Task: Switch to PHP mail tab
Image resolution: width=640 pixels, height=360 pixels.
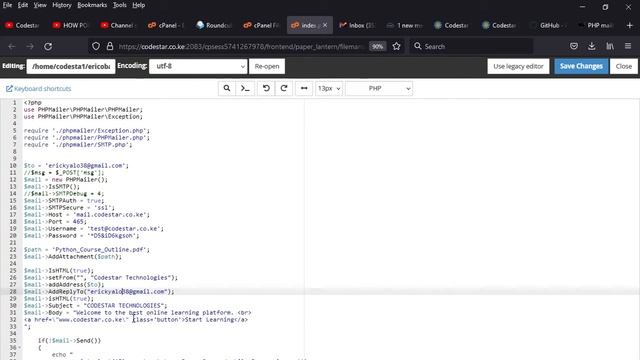Action: (x=596, y=25)
